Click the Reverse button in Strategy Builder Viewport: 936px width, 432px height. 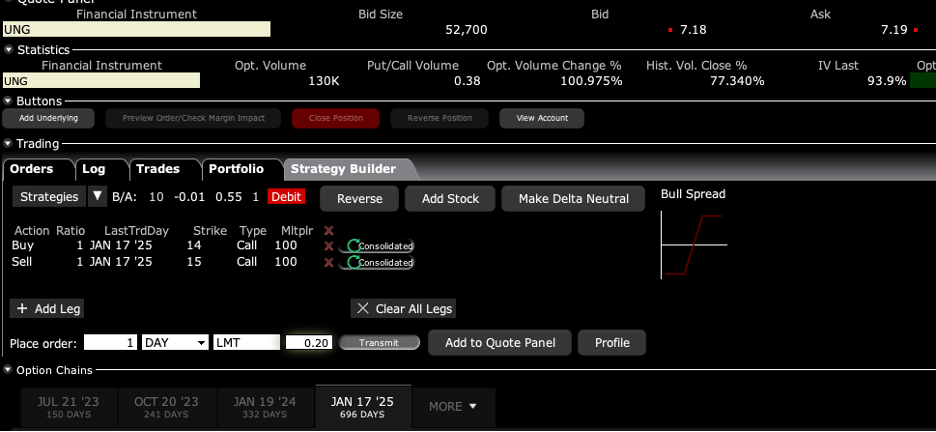[359, 199]
